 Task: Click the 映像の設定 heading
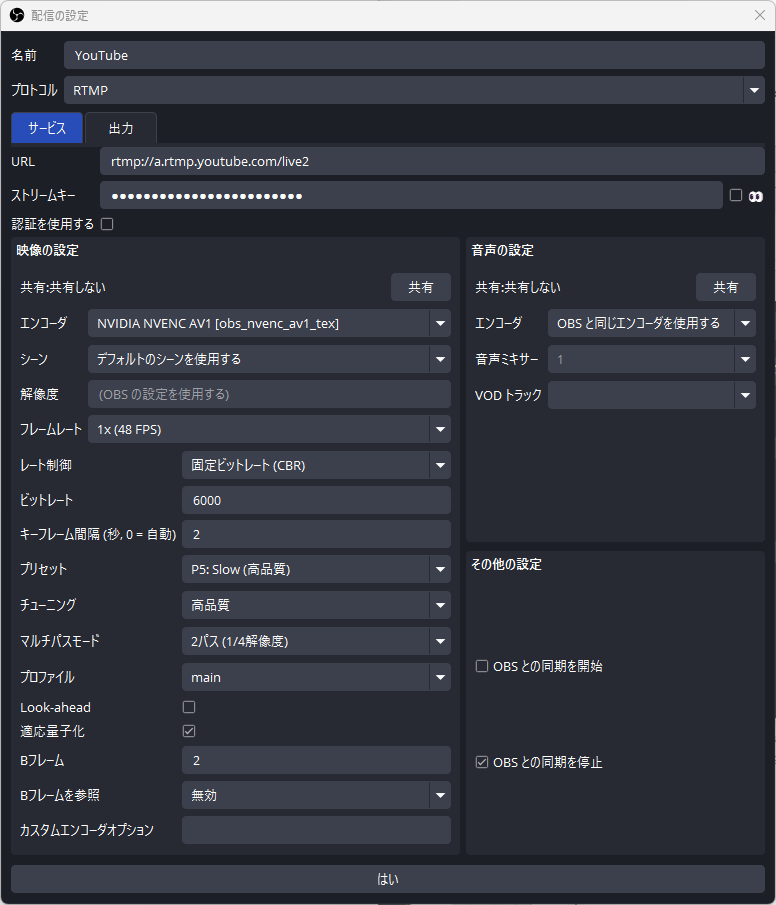[x=47, y=250]
